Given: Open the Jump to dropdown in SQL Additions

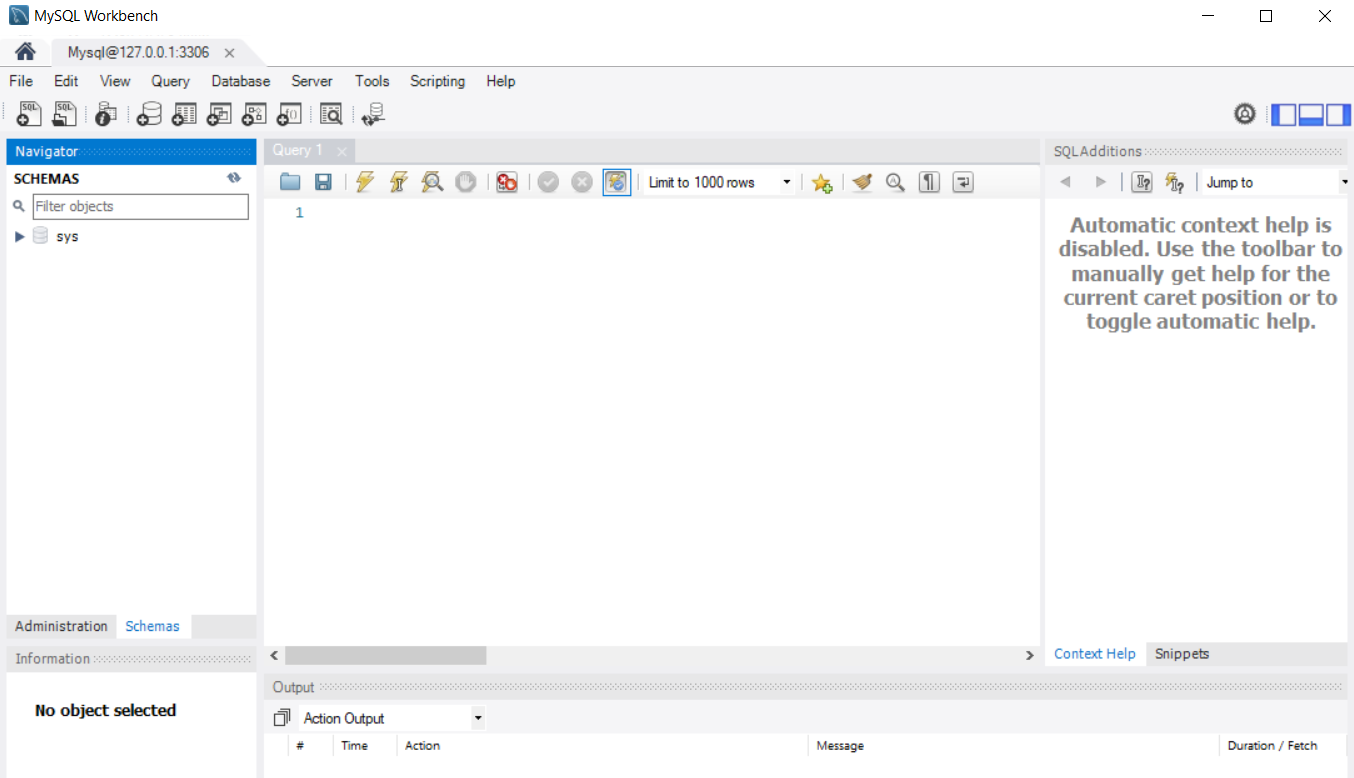Looking at the screenshot, I should point(1344,182).
